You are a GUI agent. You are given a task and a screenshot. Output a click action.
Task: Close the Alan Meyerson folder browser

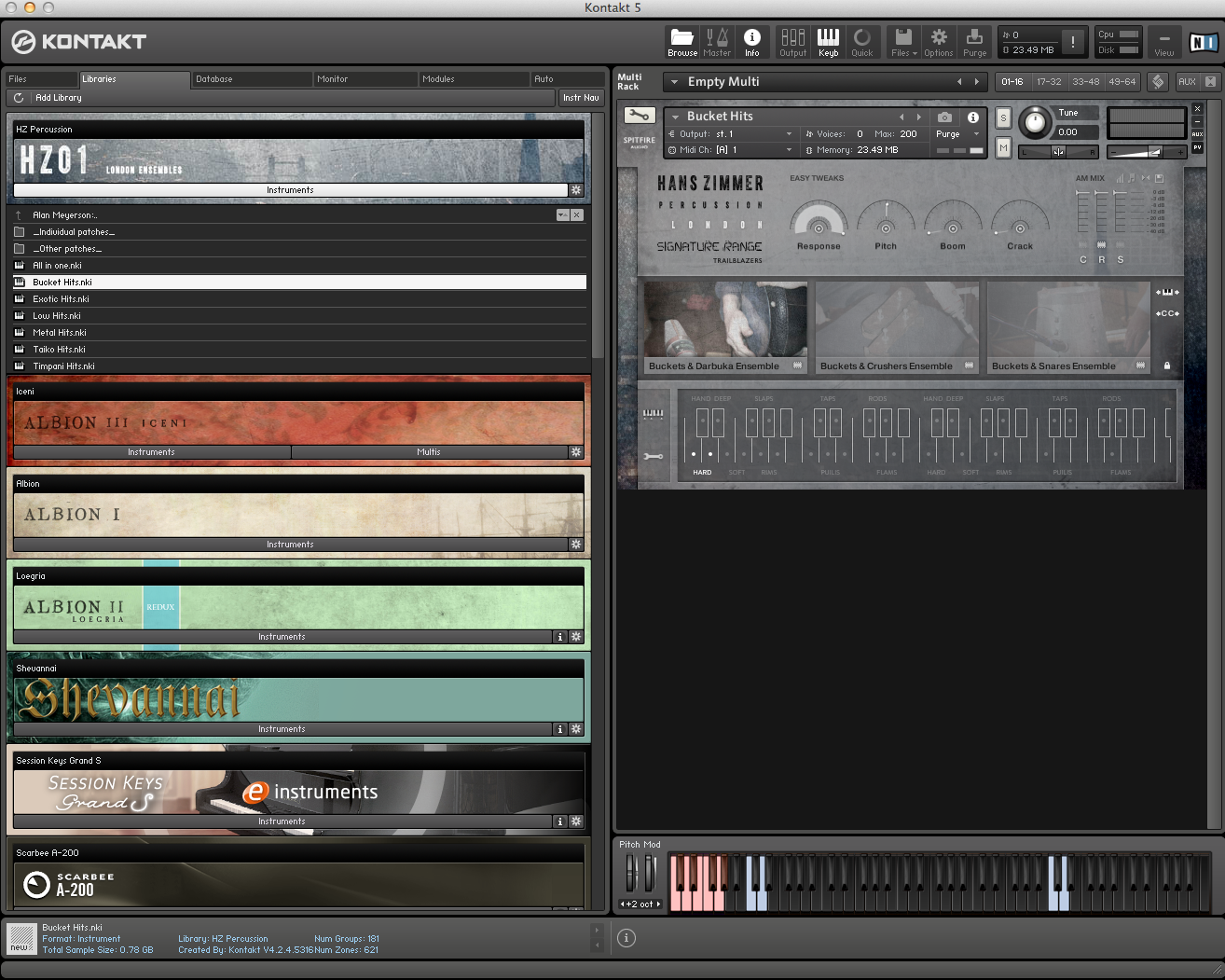point(577,215)
